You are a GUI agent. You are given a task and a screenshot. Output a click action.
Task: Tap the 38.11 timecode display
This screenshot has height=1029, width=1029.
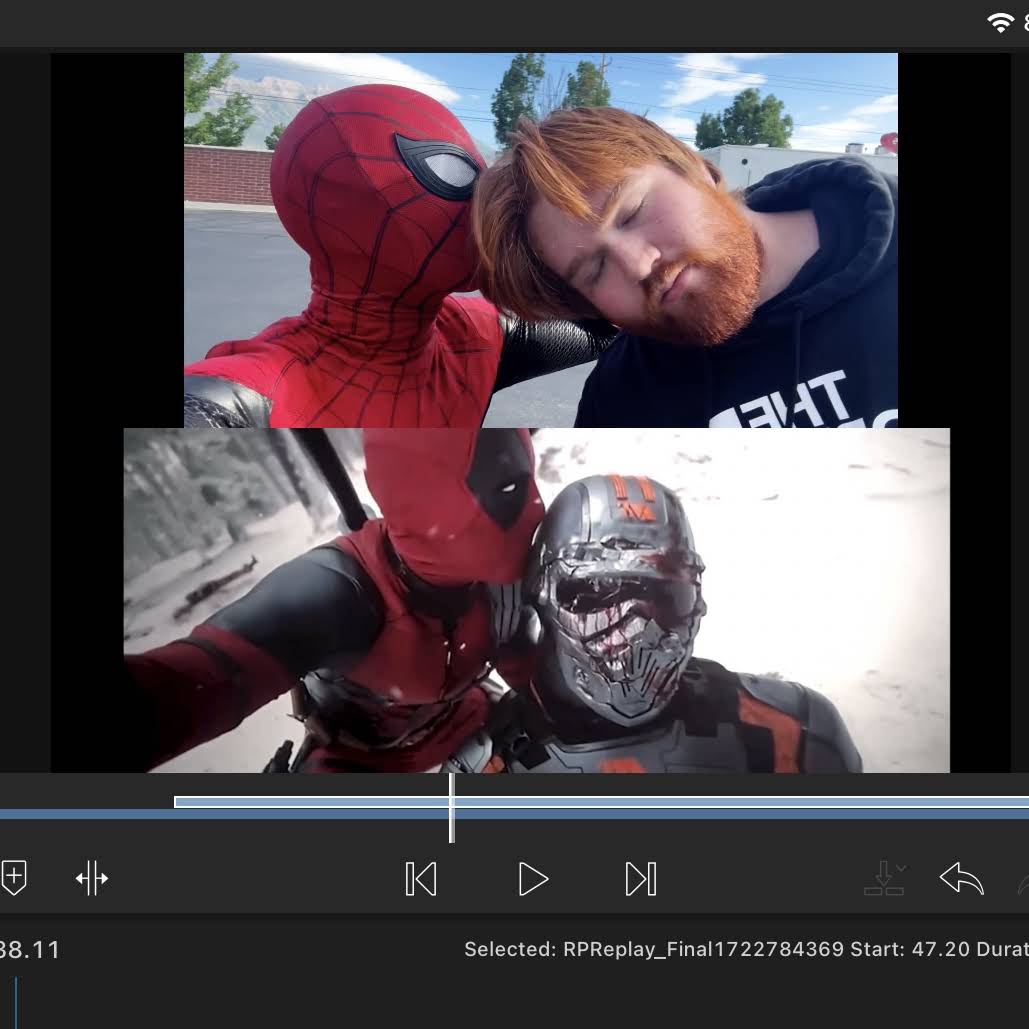(30, 950)
